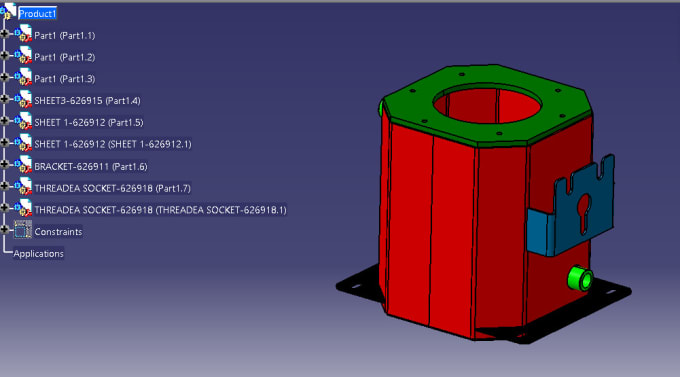Select BRACKET-626911 (Part1.6) in tree
680x377 pixels.
coord(91,167)
